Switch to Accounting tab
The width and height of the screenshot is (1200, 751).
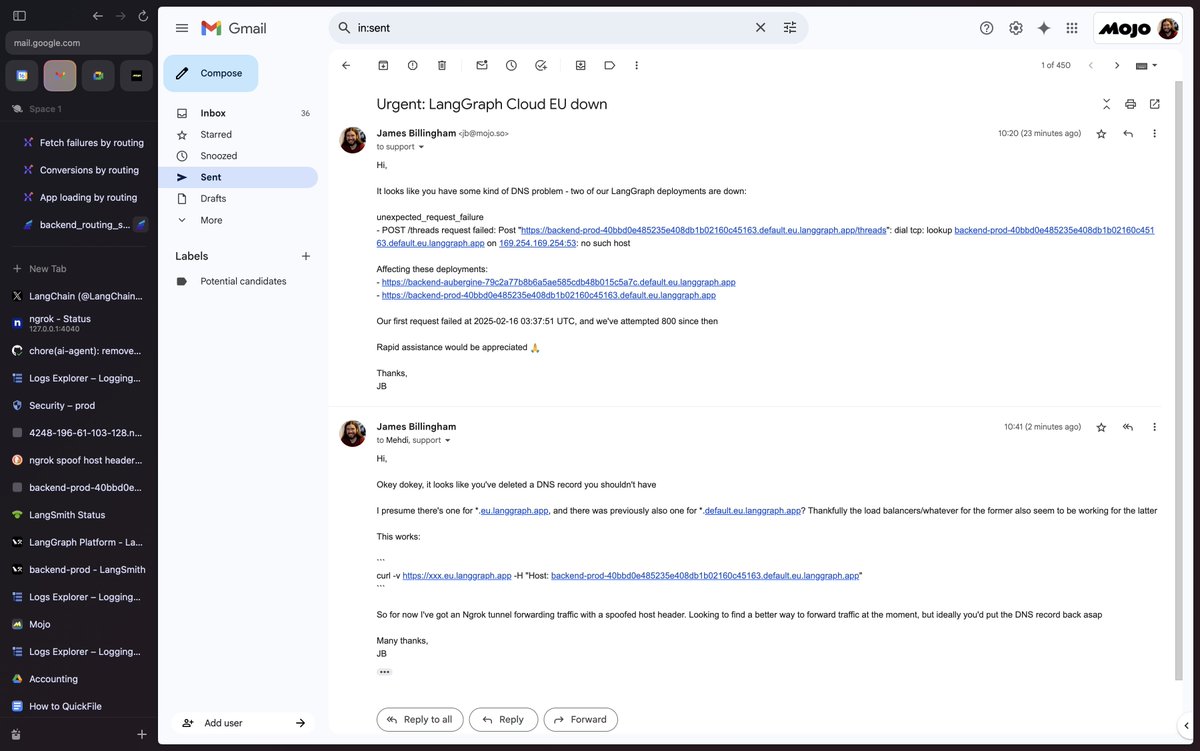(79, 679)
